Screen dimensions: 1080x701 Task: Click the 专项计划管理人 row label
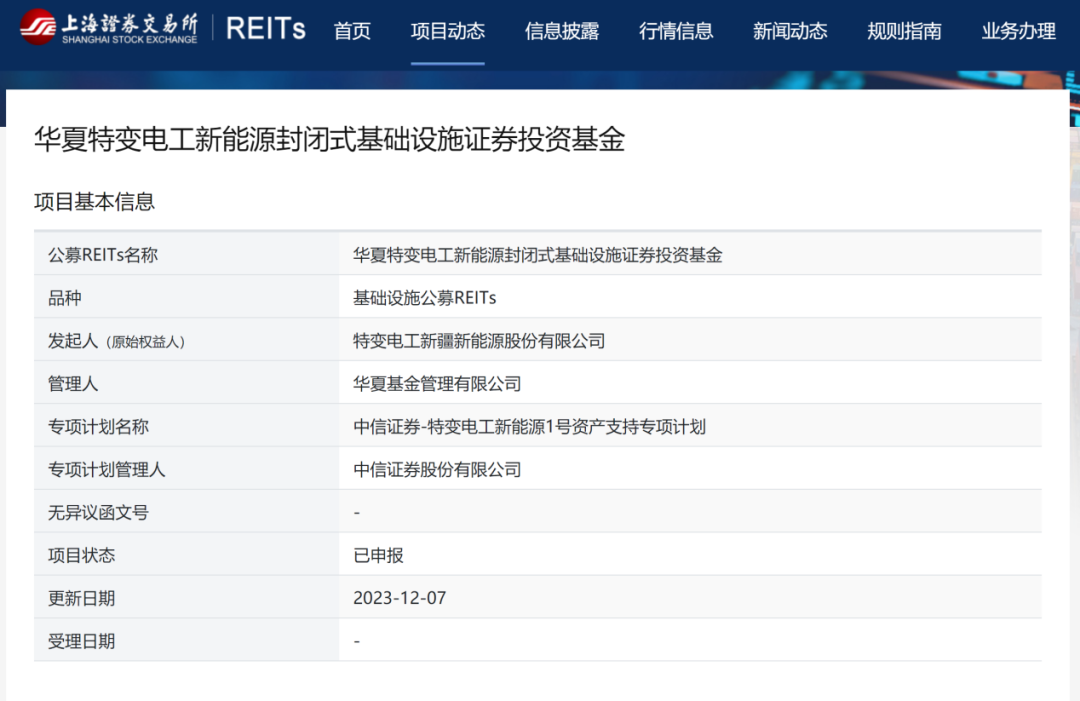pos(106,470)
